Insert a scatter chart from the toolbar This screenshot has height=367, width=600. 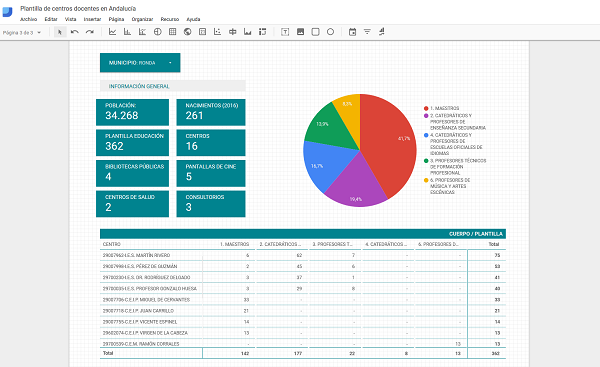pyautogui.click(x=217, y=32)
